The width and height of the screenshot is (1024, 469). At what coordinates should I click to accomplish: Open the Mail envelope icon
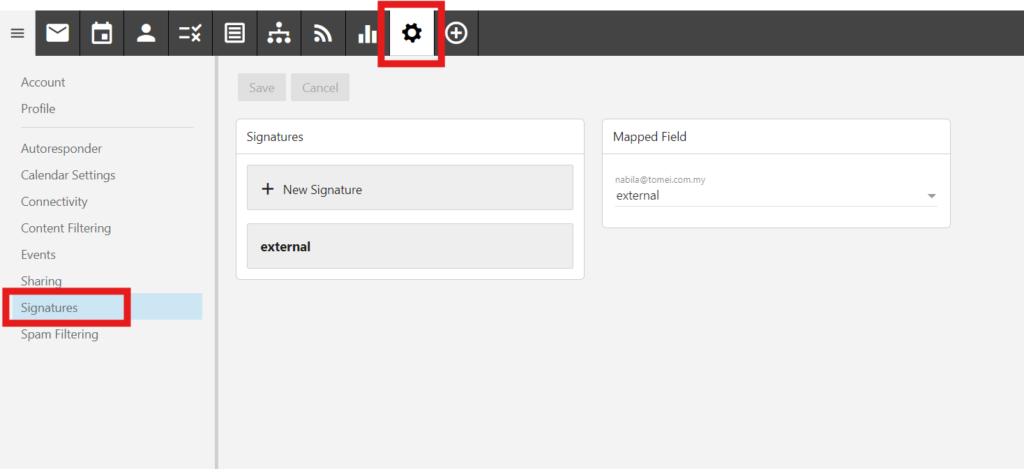click(57, 34)
